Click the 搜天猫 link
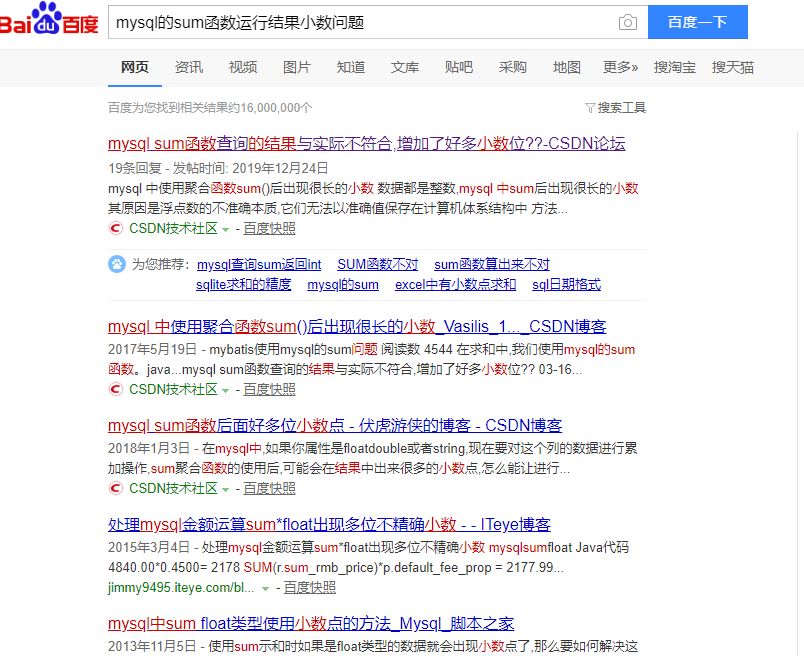Image resolution: width=804 pixels, height=656 pixels. pos(733,67)
